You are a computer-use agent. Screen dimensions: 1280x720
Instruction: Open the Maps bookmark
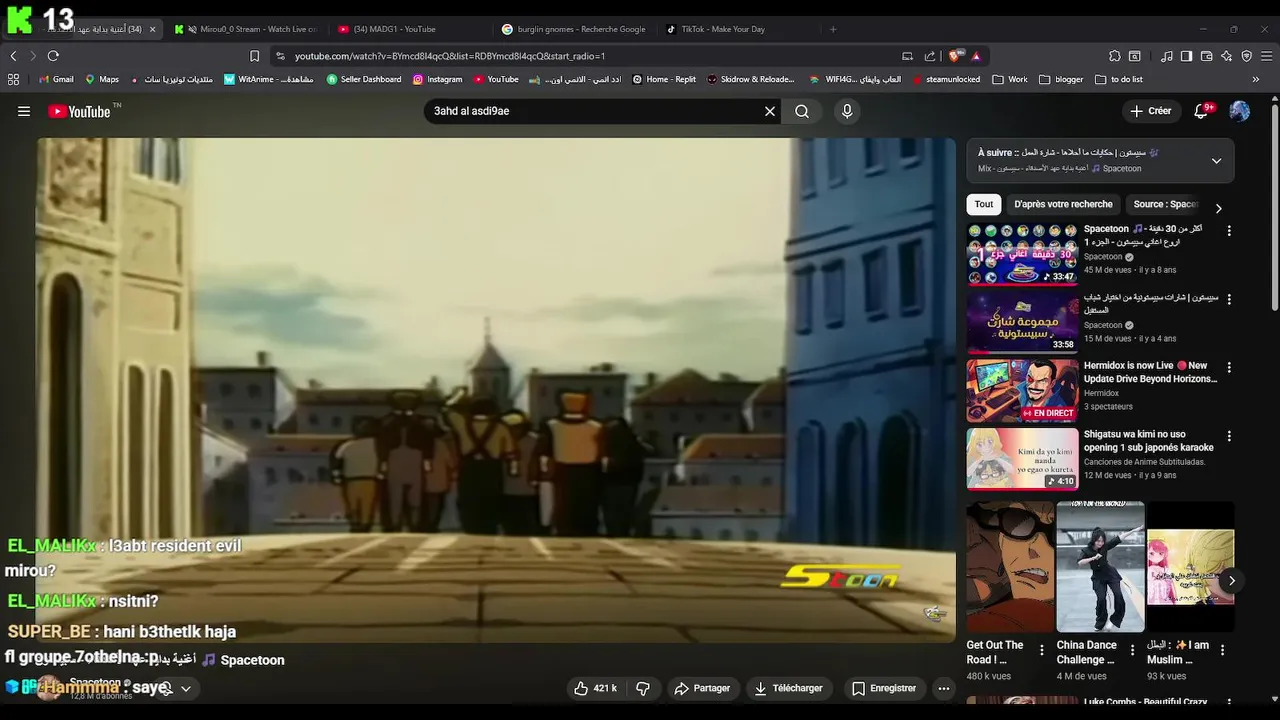(102, 79)
